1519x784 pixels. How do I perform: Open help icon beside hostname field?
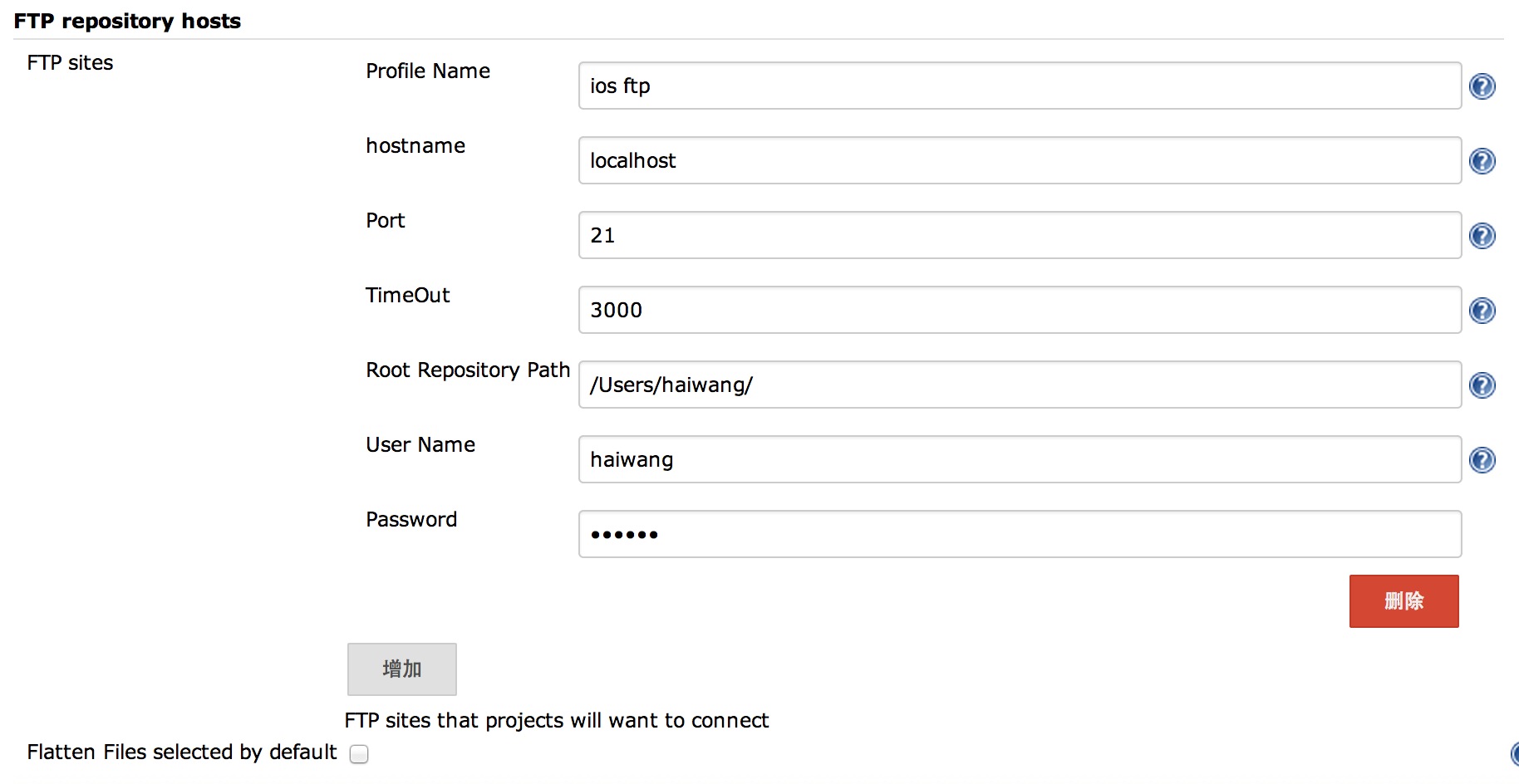1482,161
